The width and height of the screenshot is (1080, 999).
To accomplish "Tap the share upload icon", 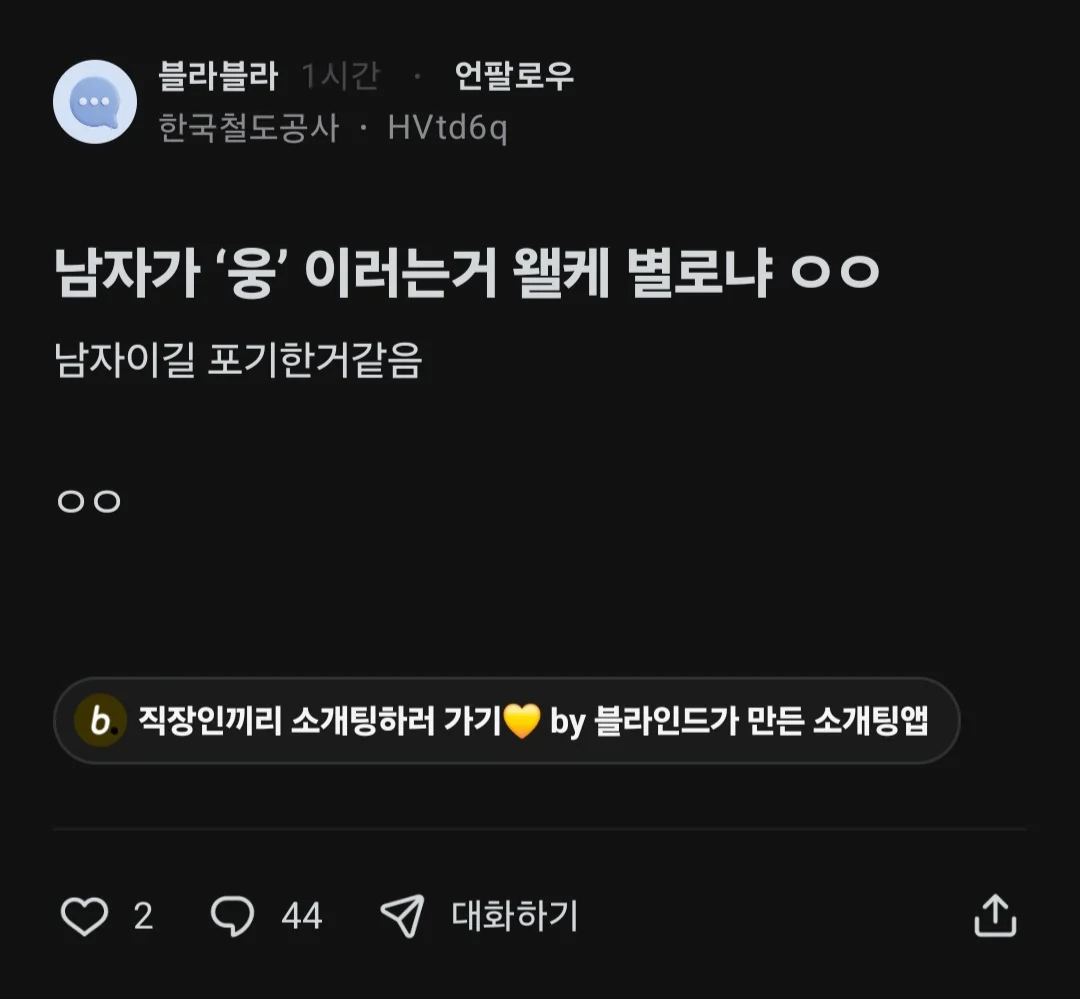I will click(995, 916).
